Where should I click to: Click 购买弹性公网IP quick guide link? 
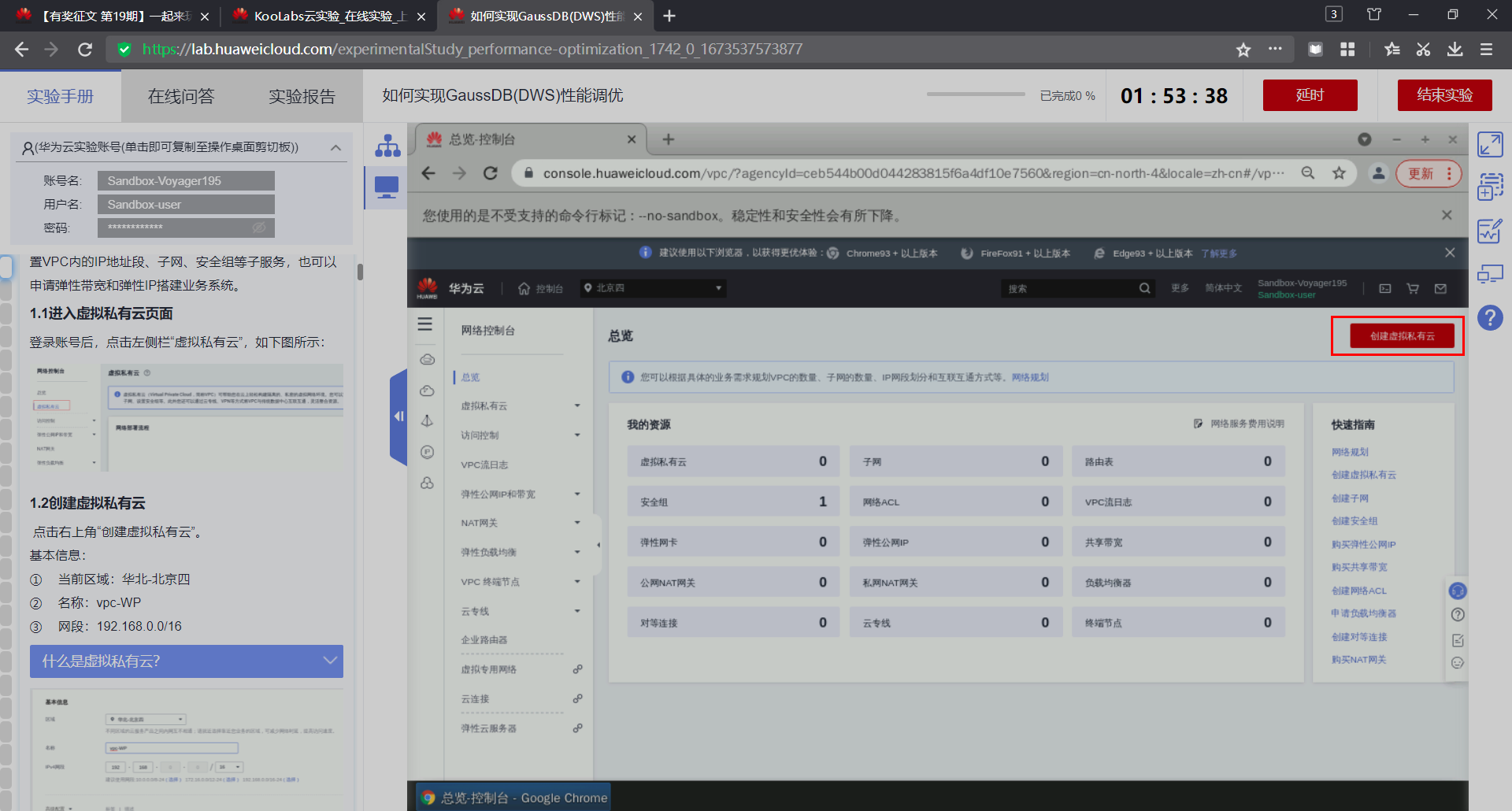(x=1363, y=544)
